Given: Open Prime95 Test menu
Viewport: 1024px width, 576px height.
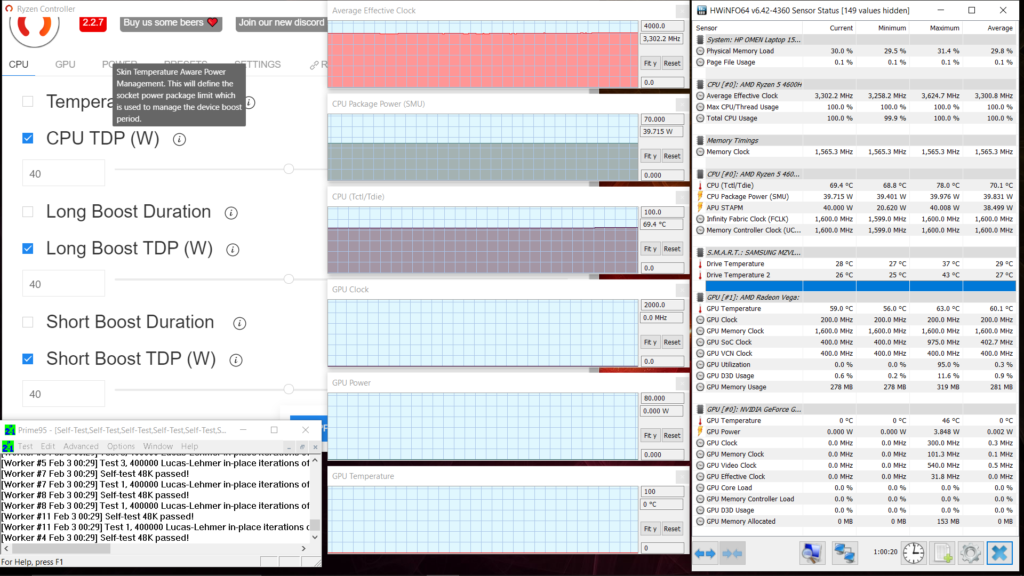Looking at the screenshot, I should (25, 446).
